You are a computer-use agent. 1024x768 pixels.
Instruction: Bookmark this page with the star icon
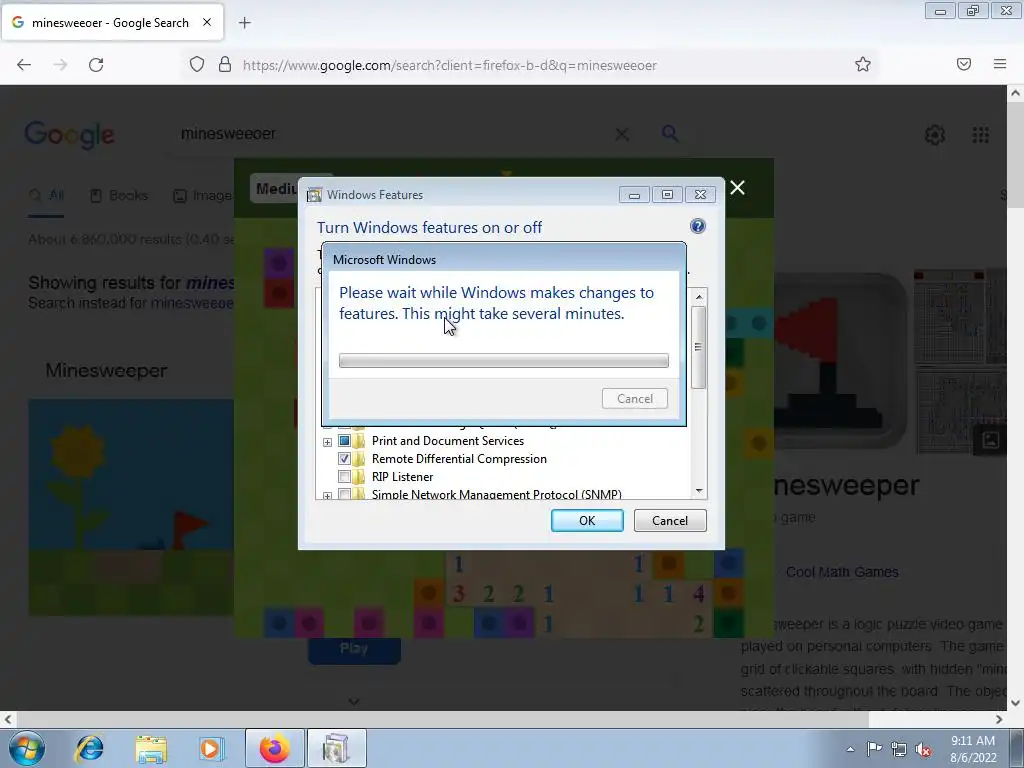pos(863,64)
